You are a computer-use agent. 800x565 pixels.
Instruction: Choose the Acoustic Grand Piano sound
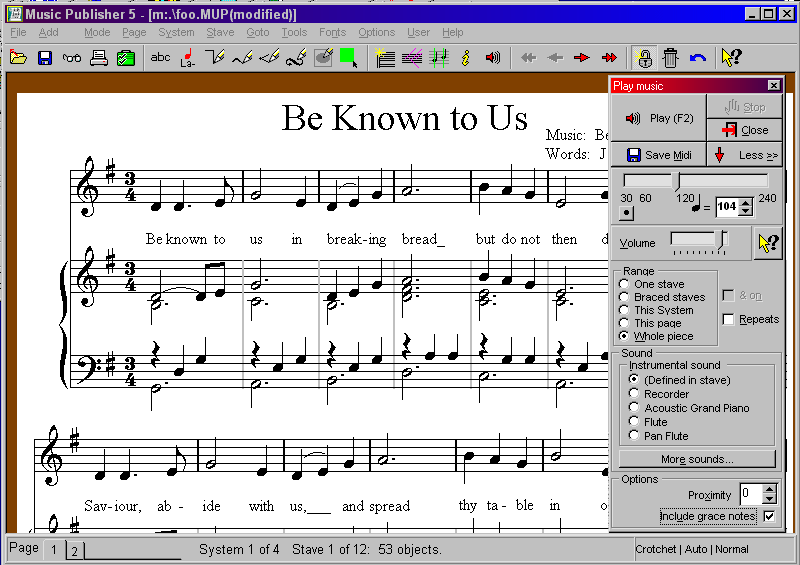[x=634, y=407]
